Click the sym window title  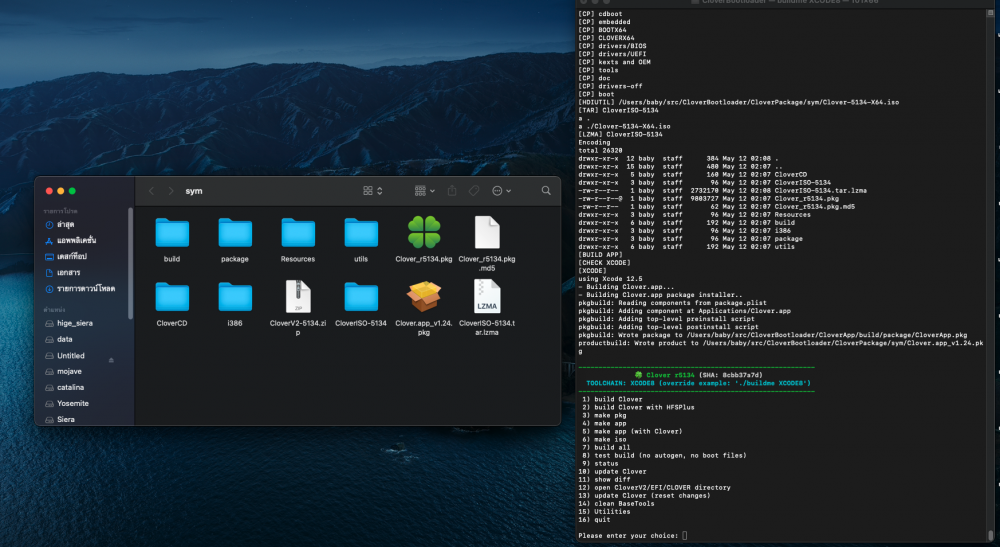tap(194, 191)
